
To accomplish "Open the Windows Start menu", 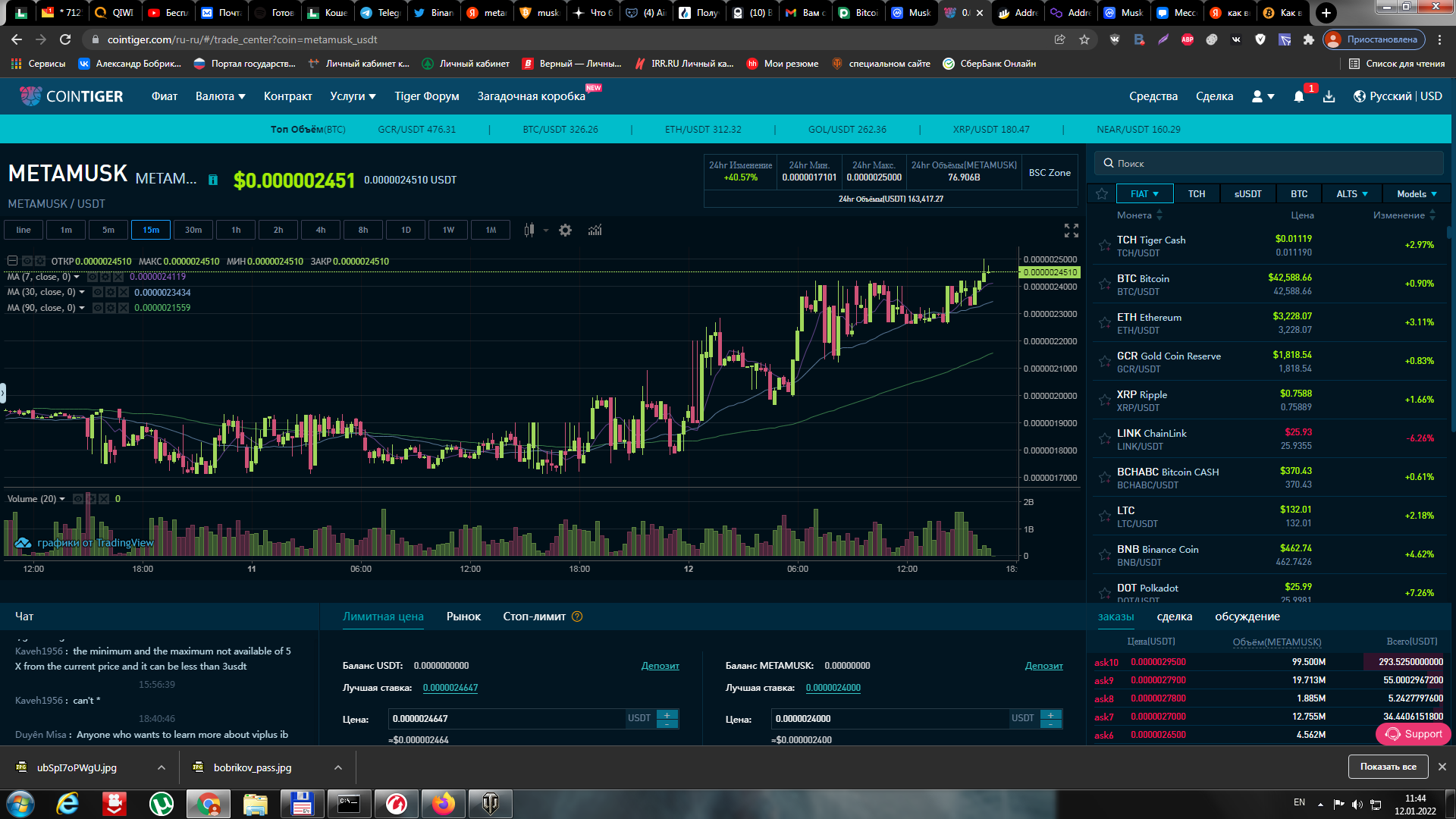I will [20, 803].
